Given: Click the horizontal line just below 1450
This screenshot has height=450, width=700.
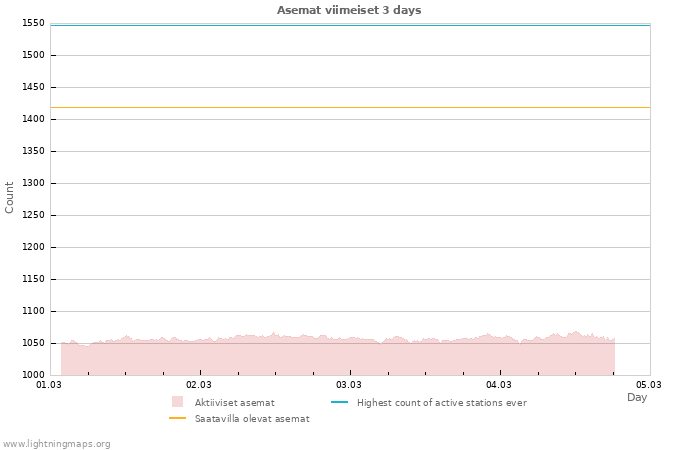Looking at the screenshot, I should coord(350,107).
